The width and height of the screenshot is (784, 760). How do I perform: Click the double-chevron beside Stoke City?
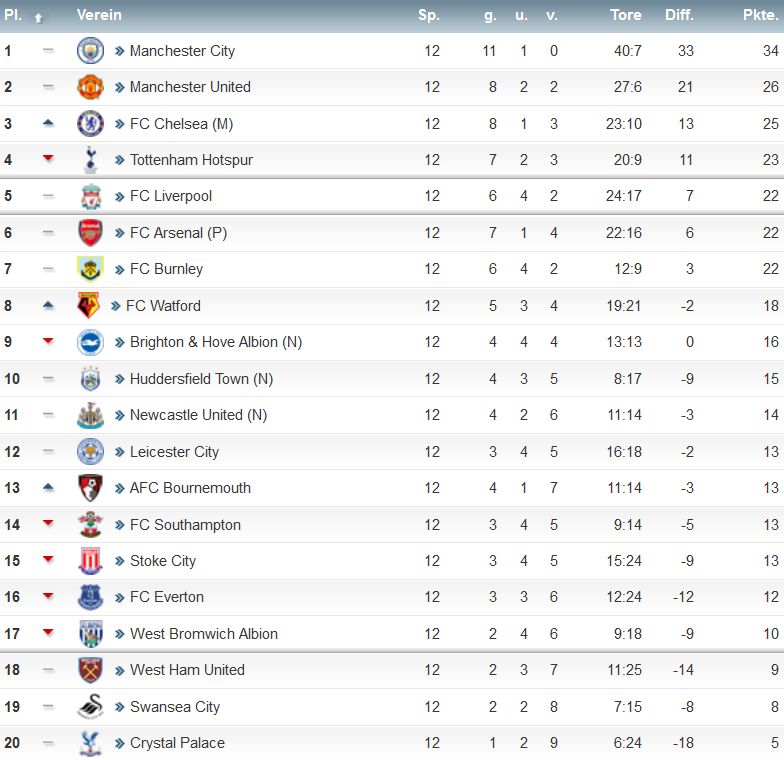[119, 561]
